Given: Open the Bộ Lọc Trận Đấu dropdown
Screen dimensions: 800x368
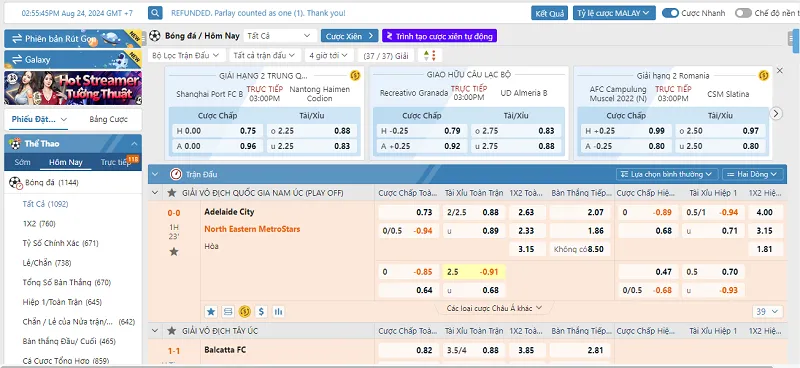Looking at the screenshot, I should (x=186, y=55).
